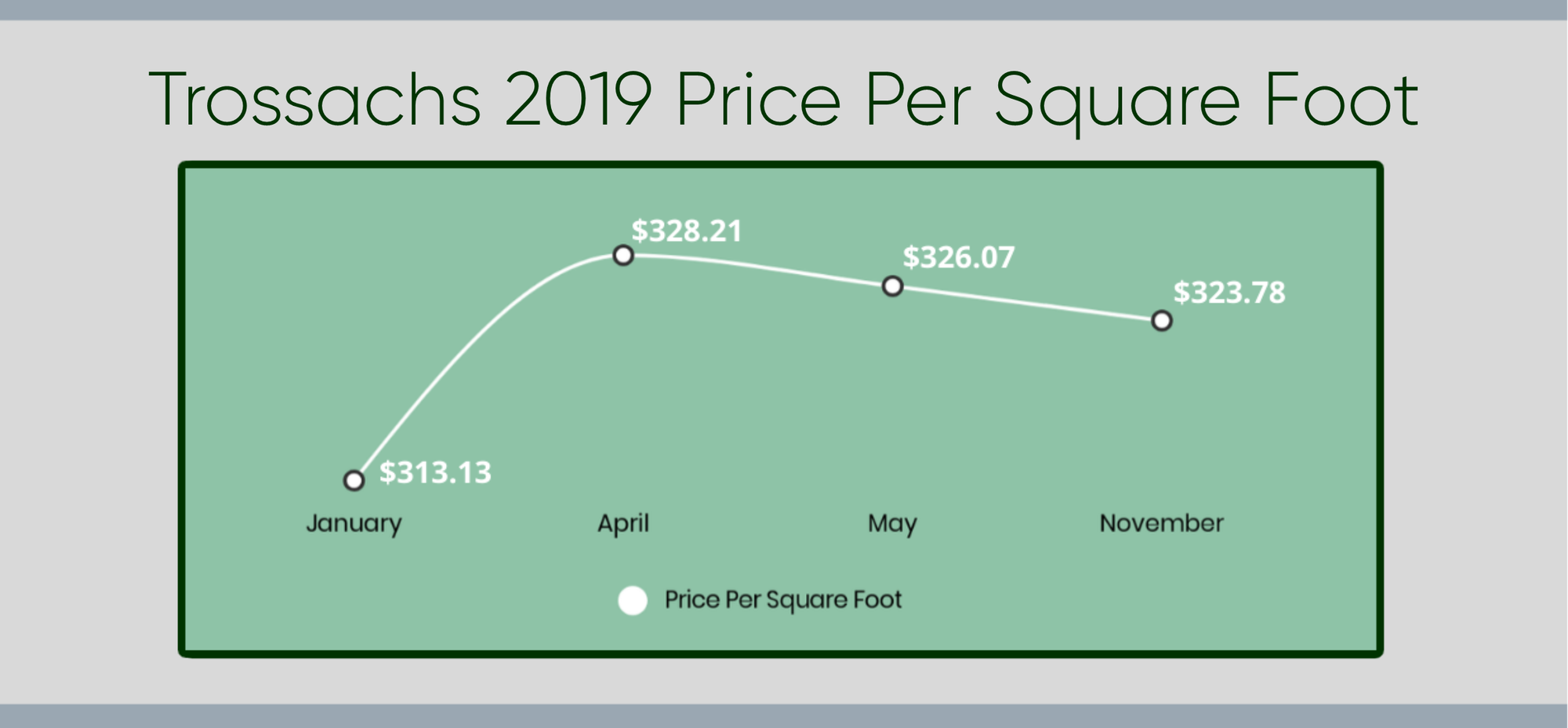1568x728 pixels.
Task: Click the Trossachs 2019 chart title
Action: [x=783, y=100]
